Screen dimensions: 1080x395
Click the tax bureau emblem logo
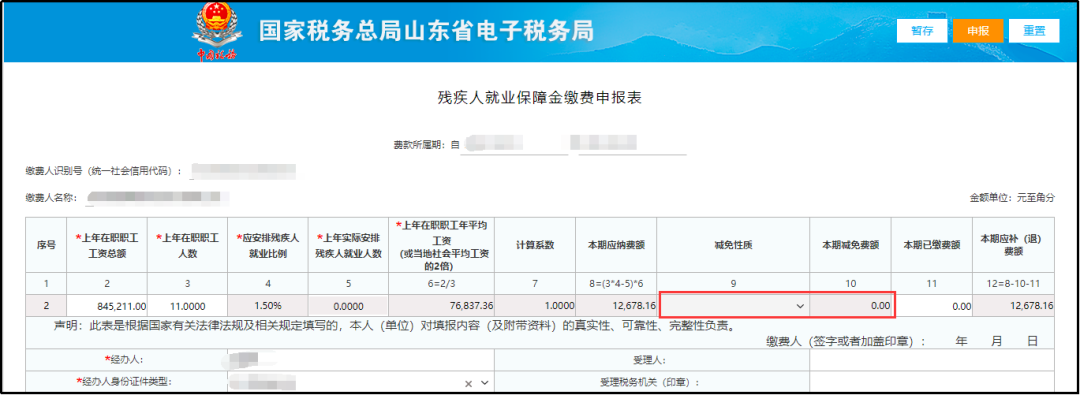coord(216,32)
